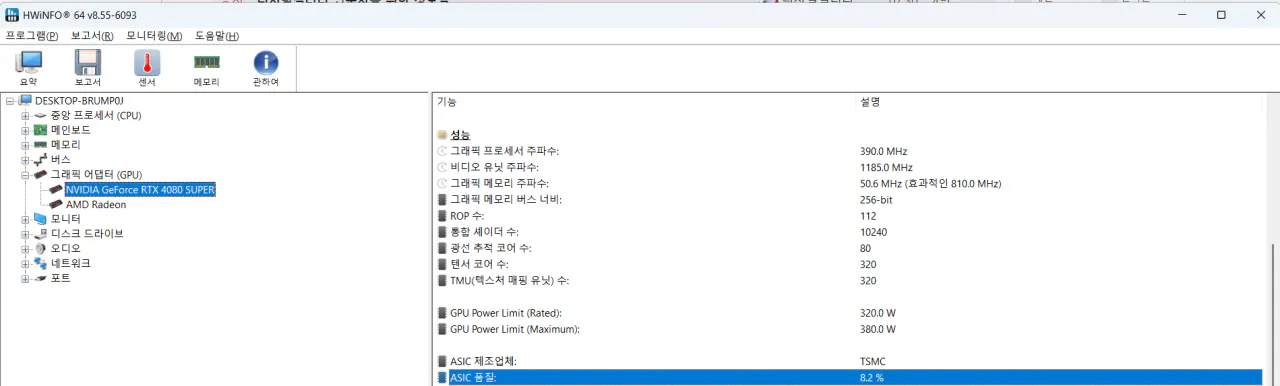
Task: Expand the 메모리 tree node
Action: pyautogui.click(x=25, y=145)
